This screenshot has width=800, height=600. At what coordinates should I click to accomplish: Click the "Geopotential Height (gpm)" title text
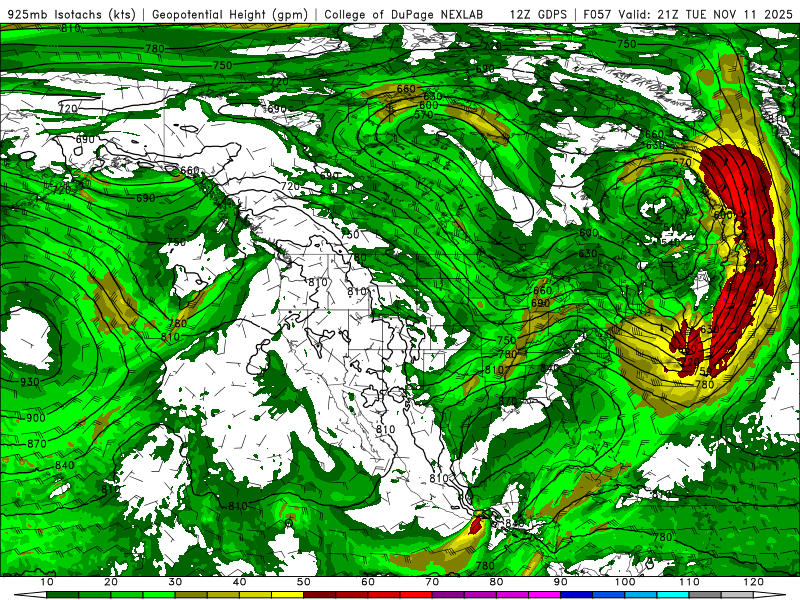coord(230,15)
